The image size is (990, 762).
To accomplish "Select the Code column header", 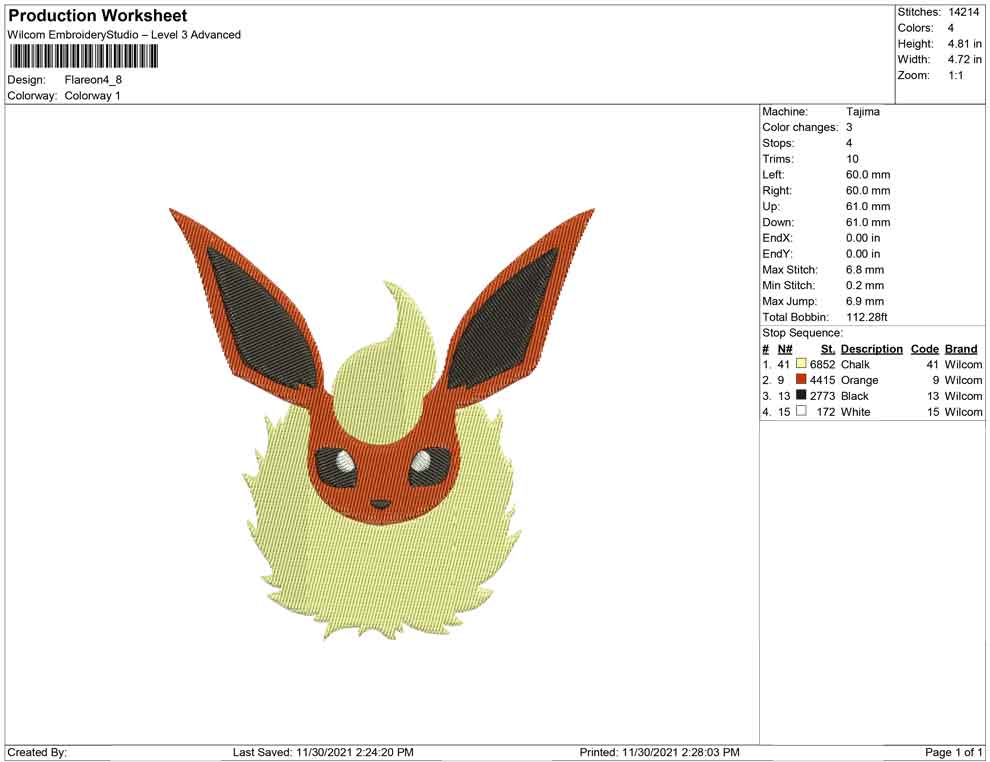I will pos(925,349).
